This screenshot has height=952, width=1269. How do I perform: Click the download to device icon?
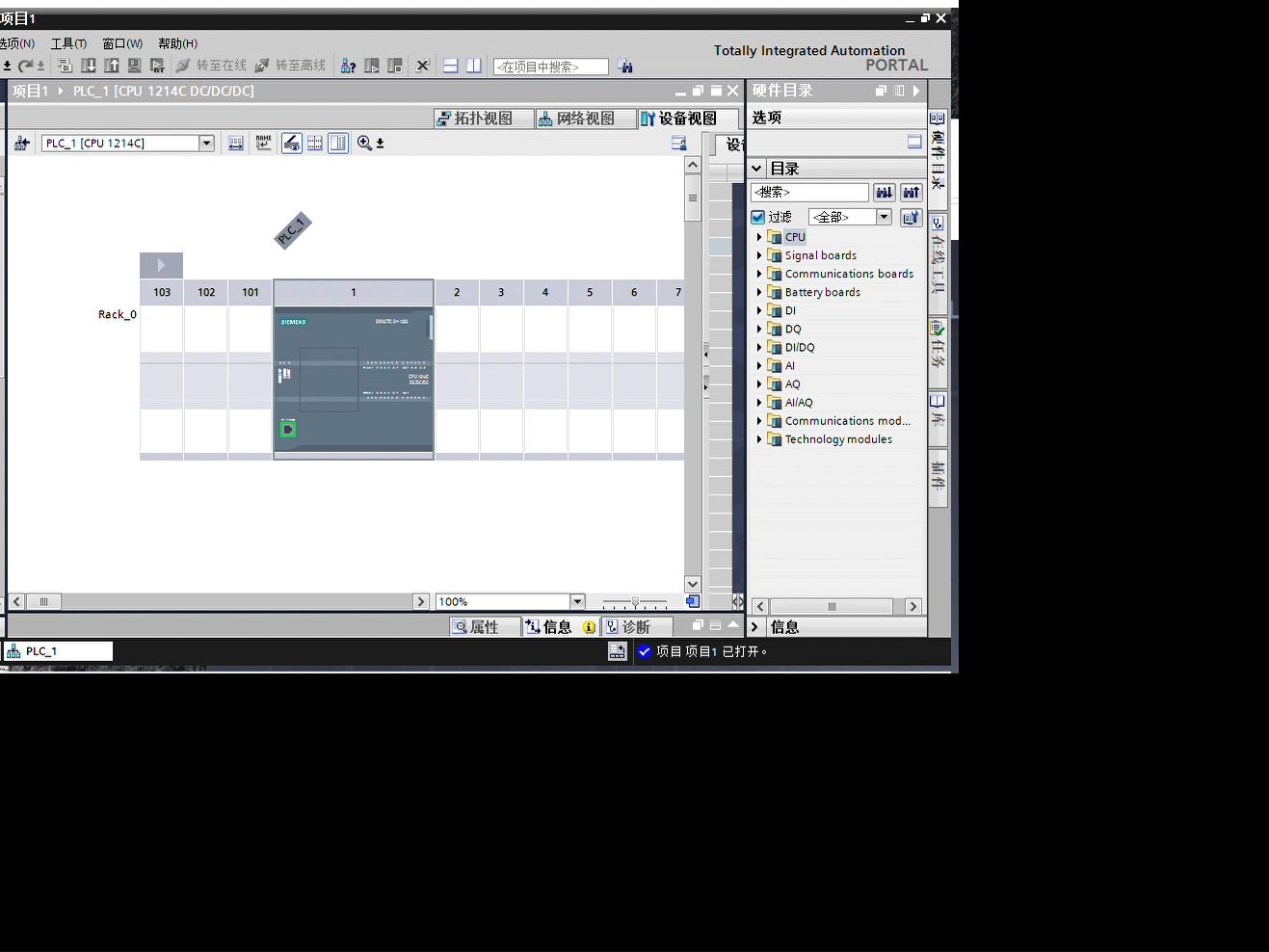click(x=89, y=66)
